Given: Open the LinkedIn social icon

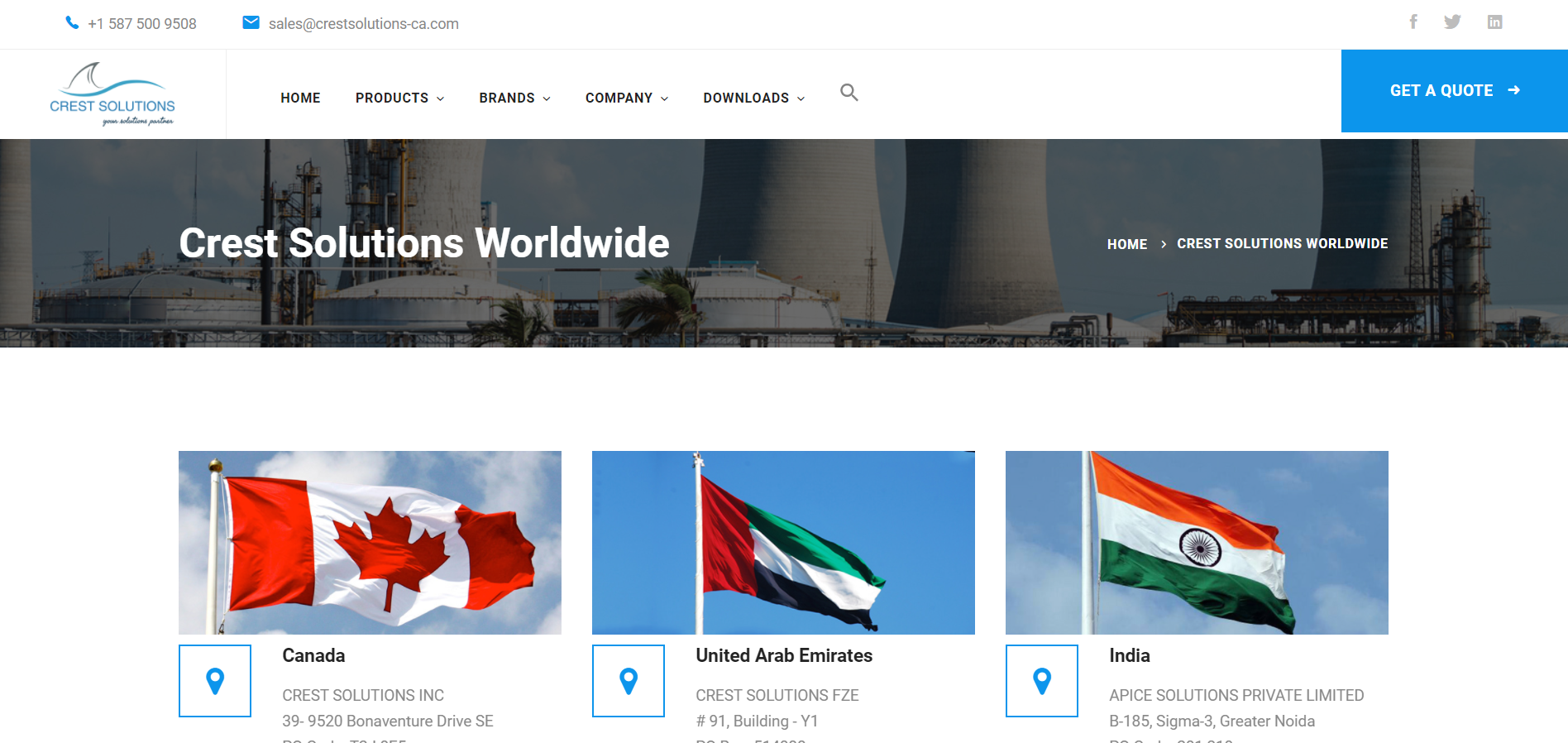Looking at the screenshot, I should pyautogui.click(x=1494, y=22).
